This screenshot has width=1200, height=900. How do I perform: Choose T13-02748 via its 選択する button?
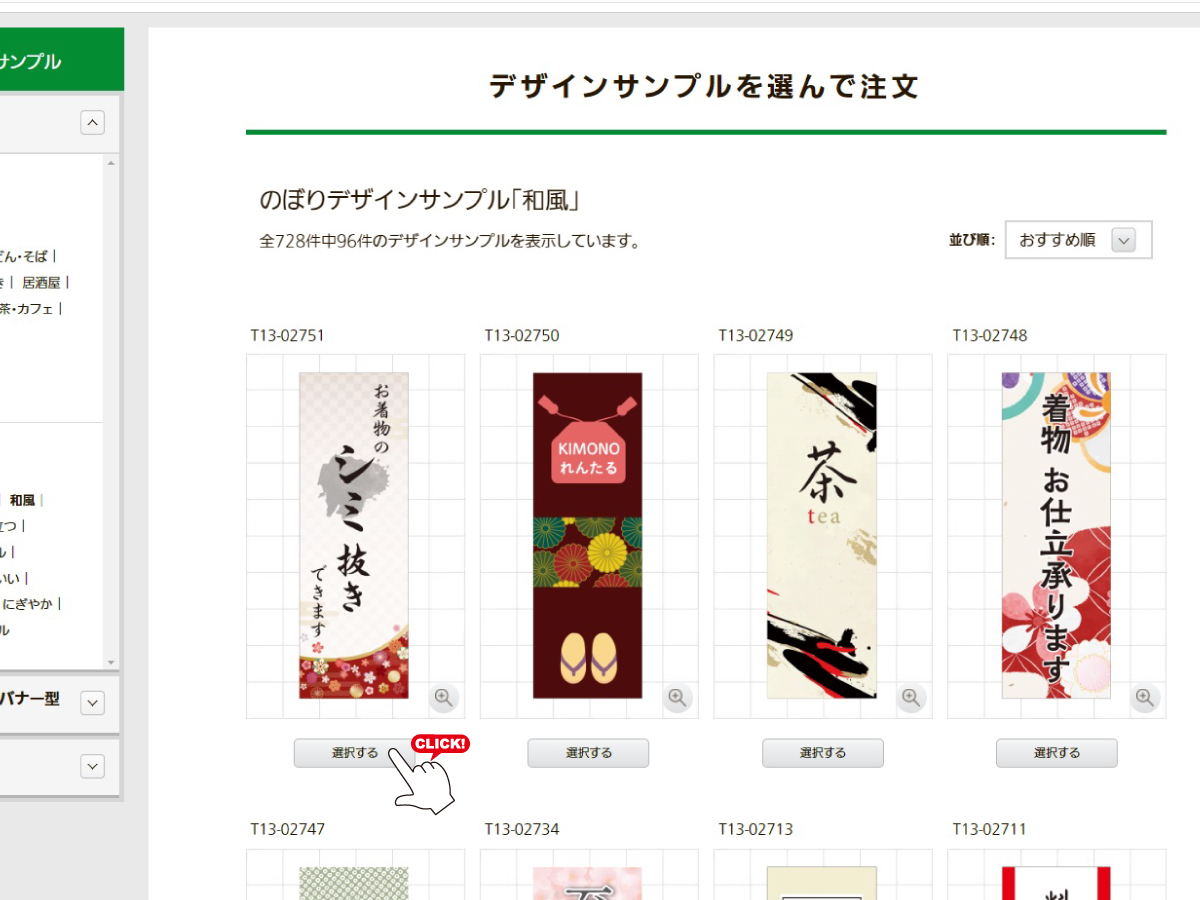point(1056,753)
